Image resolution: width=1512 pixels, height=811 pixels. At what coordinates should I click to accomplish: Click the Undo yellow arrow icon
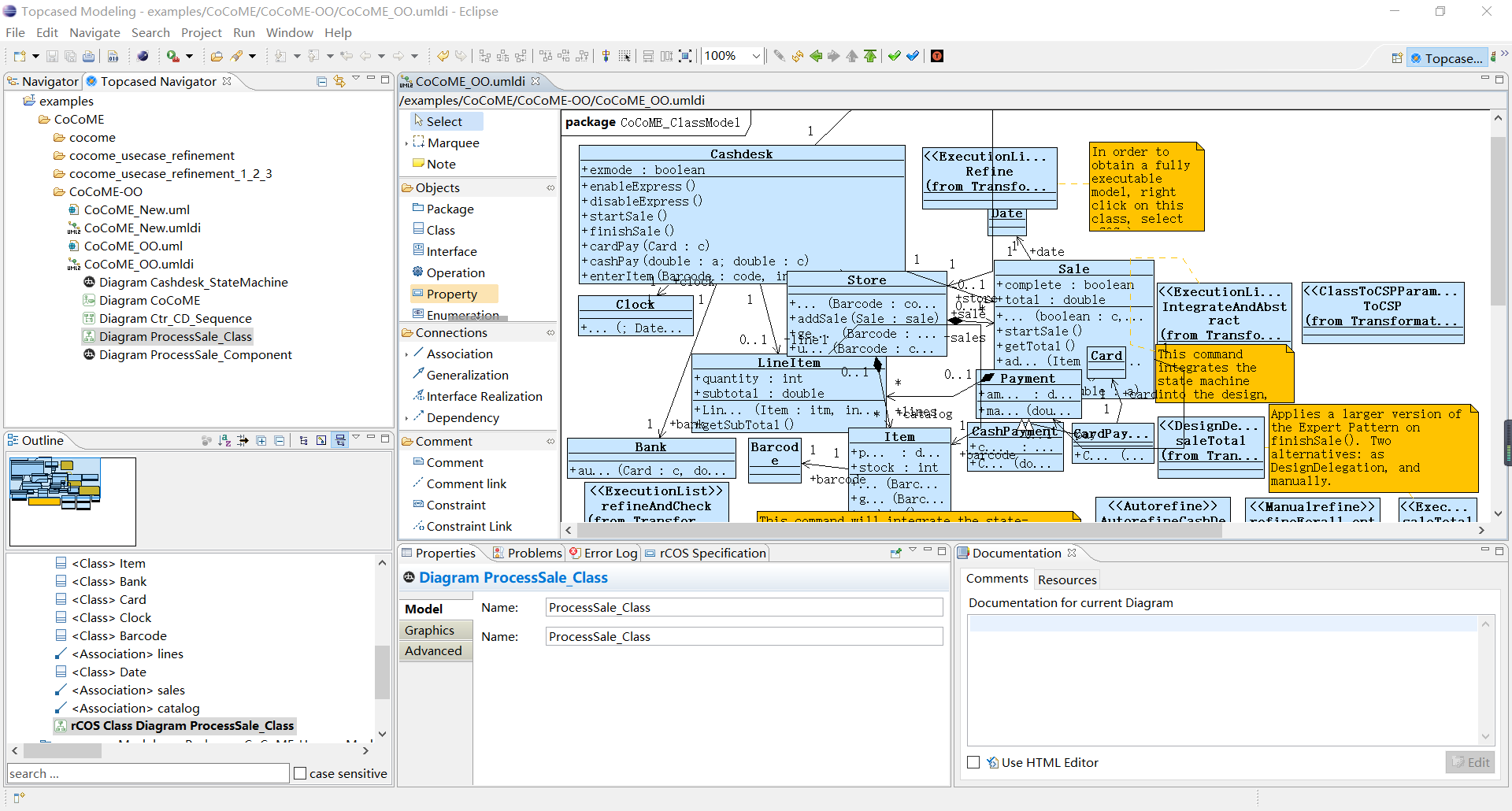click(x=443, y=56)
